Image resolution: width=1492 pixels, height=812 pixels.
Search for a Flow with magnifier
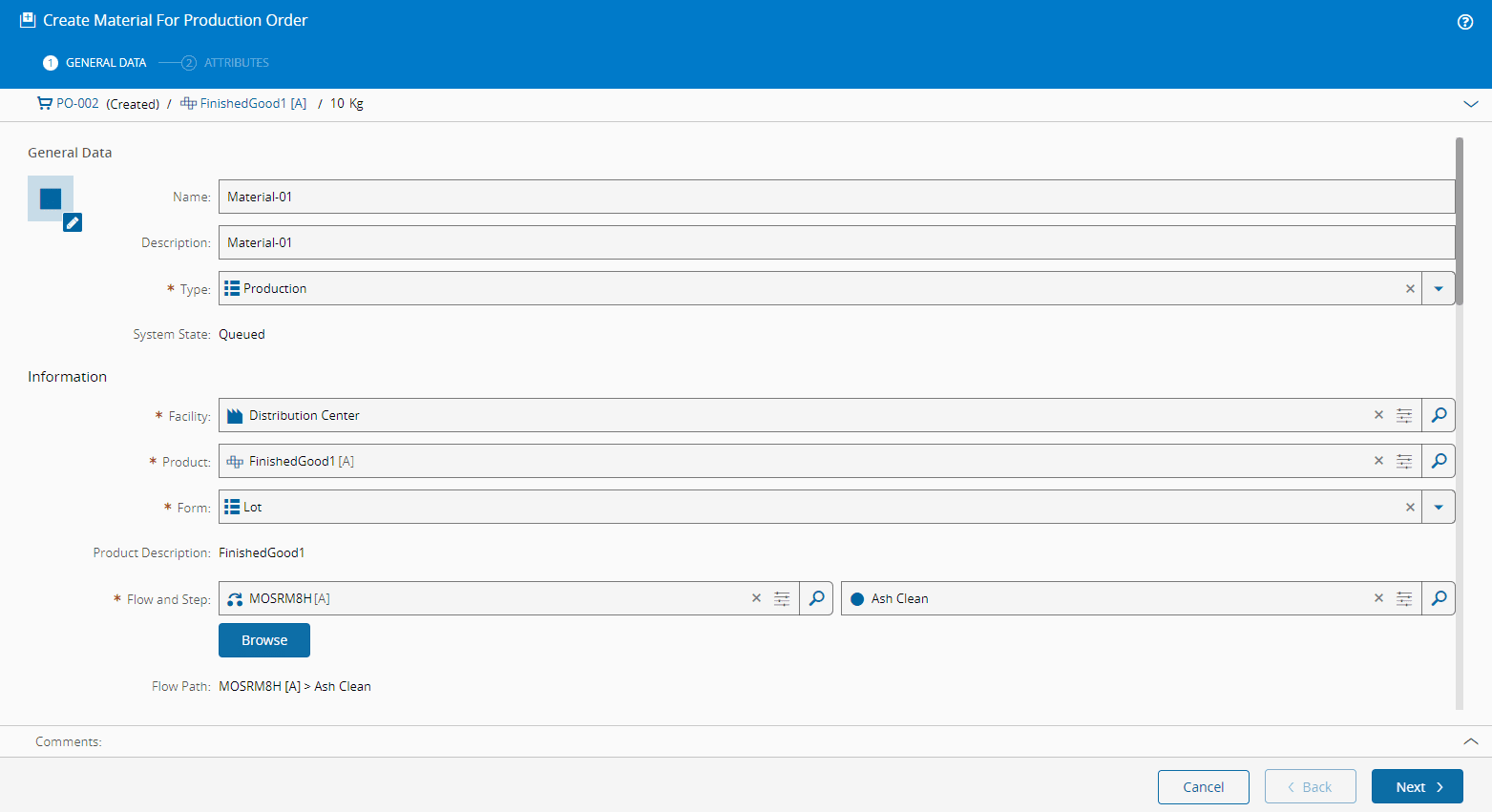(816, 598)
